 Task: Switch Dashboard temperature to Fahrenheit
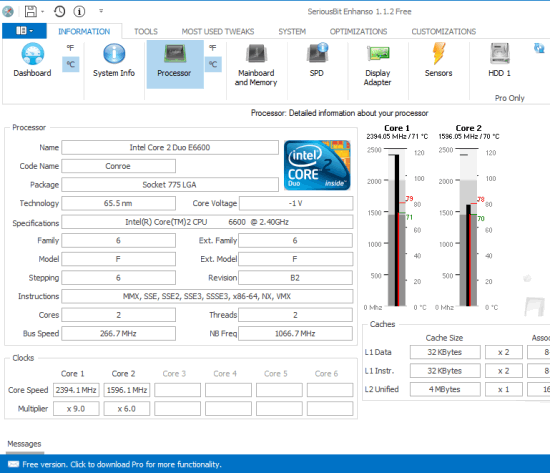click(x=71, y=48)
